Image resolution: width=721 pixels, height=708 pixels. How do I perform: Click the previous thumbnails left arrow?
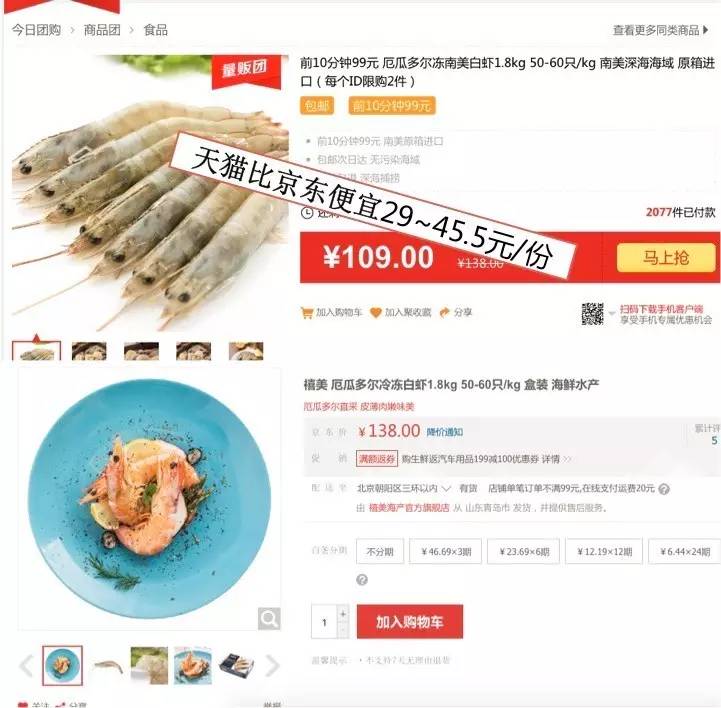click(26, 665)
